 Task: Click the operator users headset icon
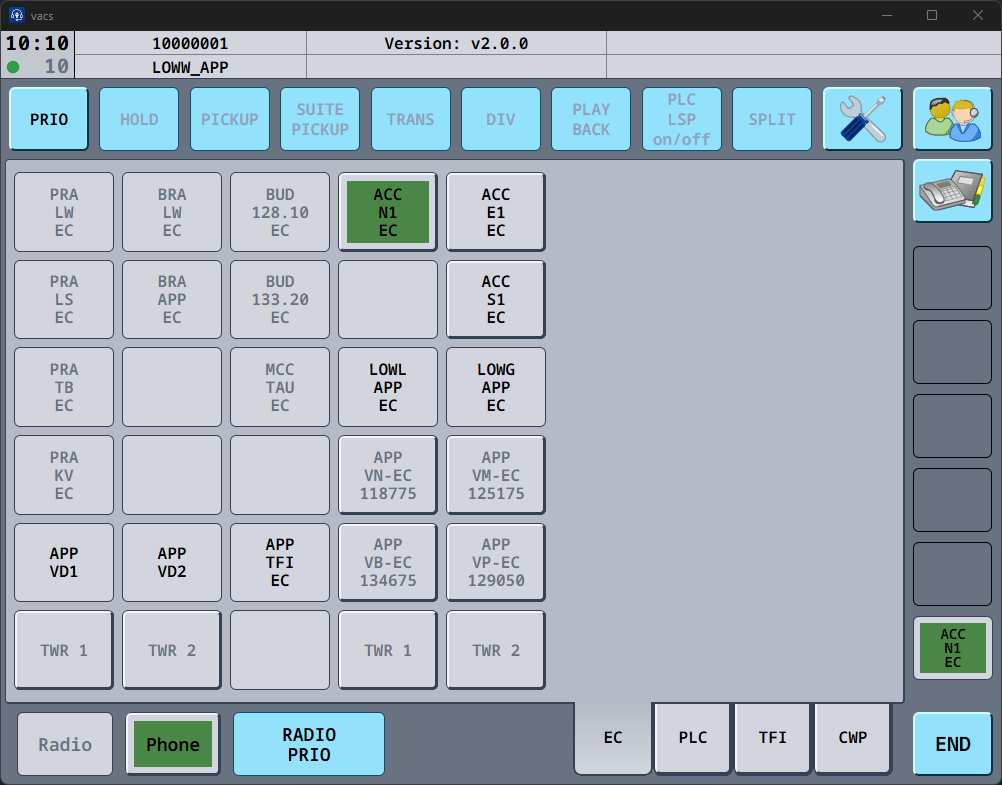tap(952, 119)
